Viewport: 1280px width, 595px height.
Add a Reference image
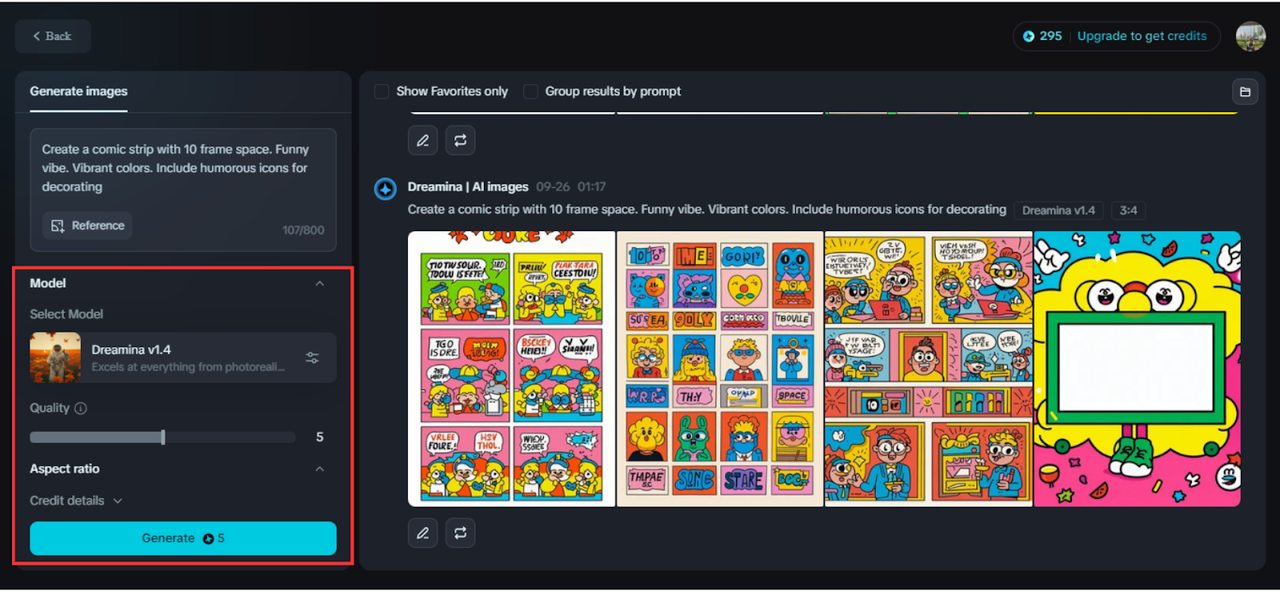87,225
